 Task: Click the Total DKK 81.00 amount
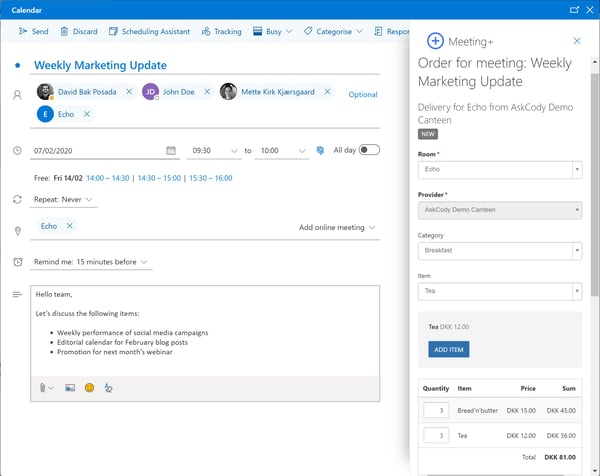pyautogui.click(x=560, y=457)
